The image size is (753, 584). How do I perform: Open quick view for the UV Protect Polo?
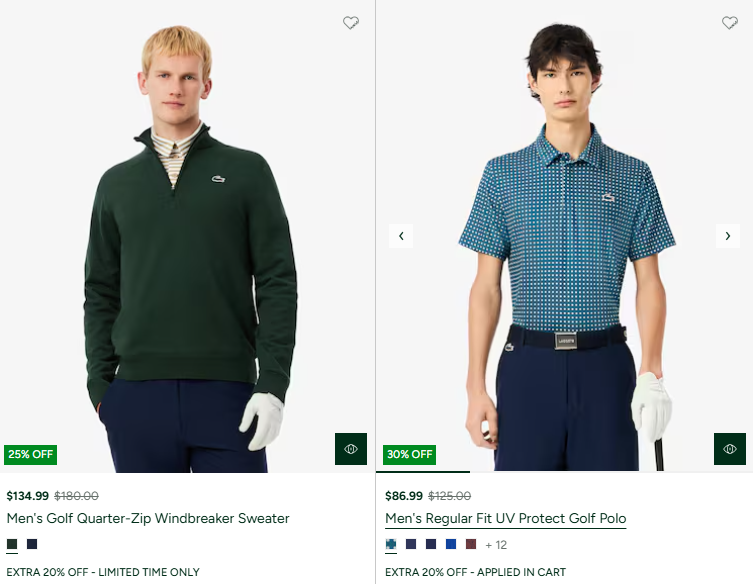[x=730, y=449]
